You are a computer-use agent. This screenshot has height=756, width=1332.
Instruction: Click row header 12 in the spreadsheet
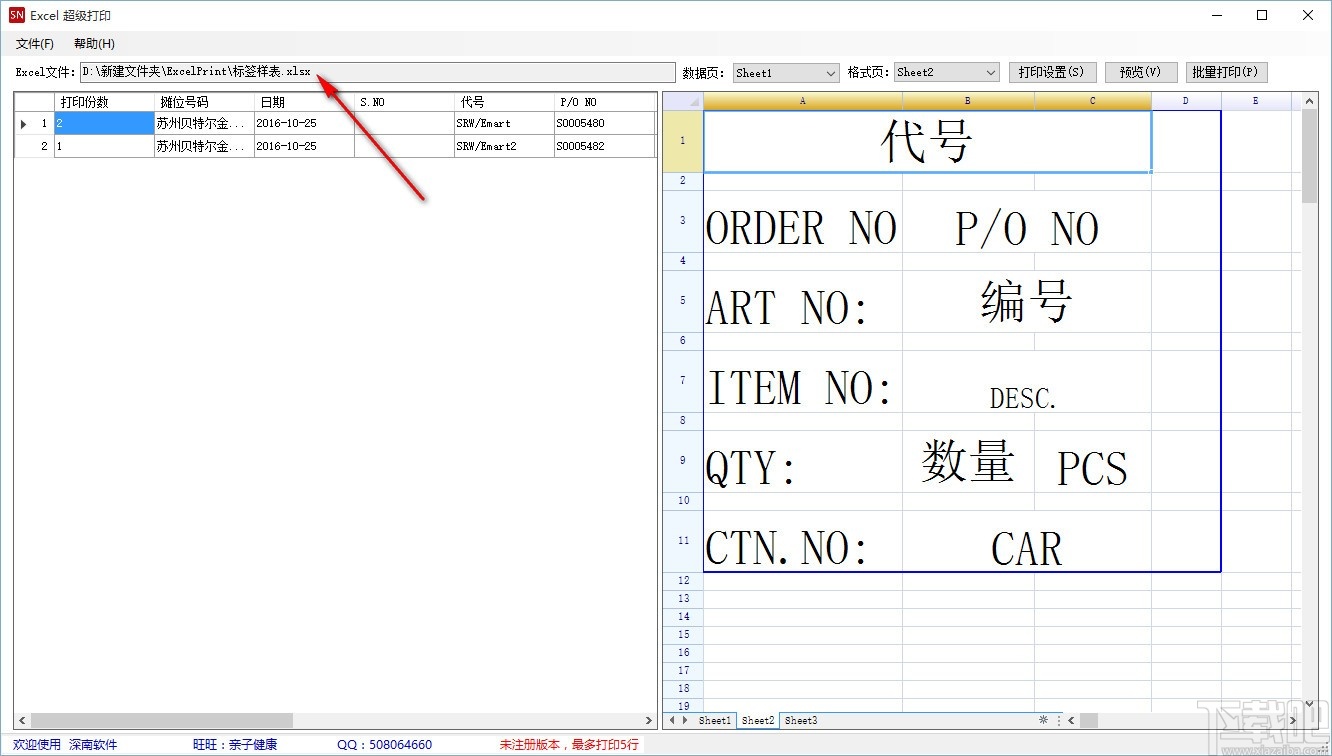click(x=683, y=581)
